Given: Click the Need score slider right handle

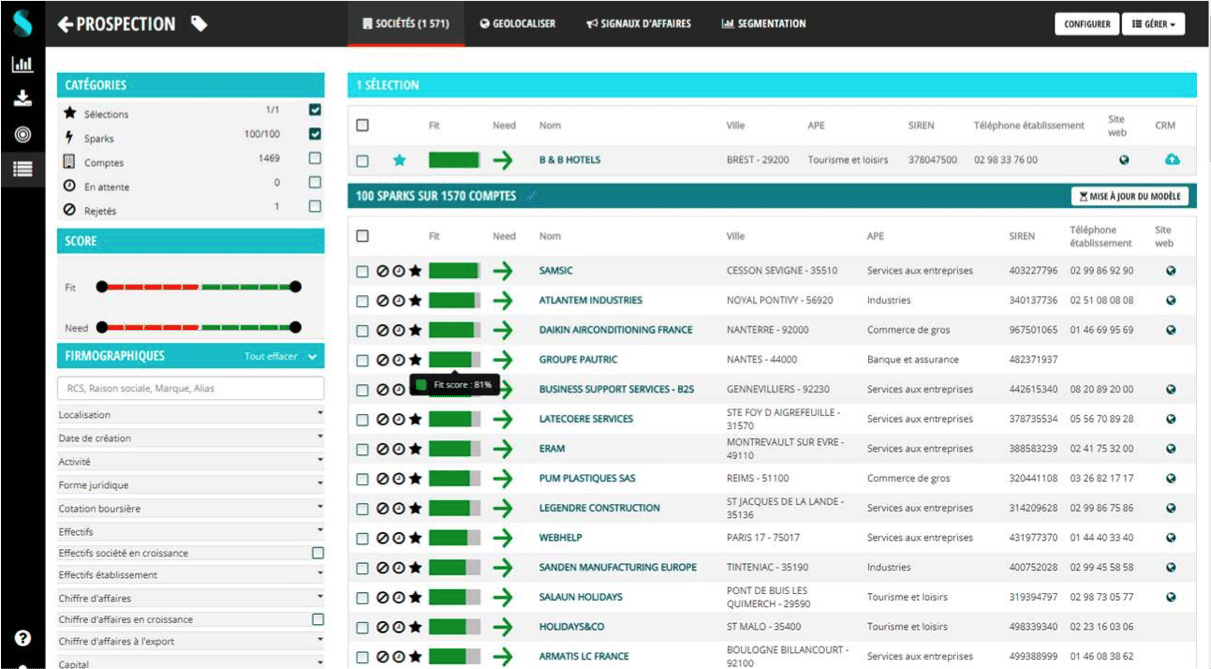Looking at the screenshot, I should pyautogui.click(x=295, y=327).
